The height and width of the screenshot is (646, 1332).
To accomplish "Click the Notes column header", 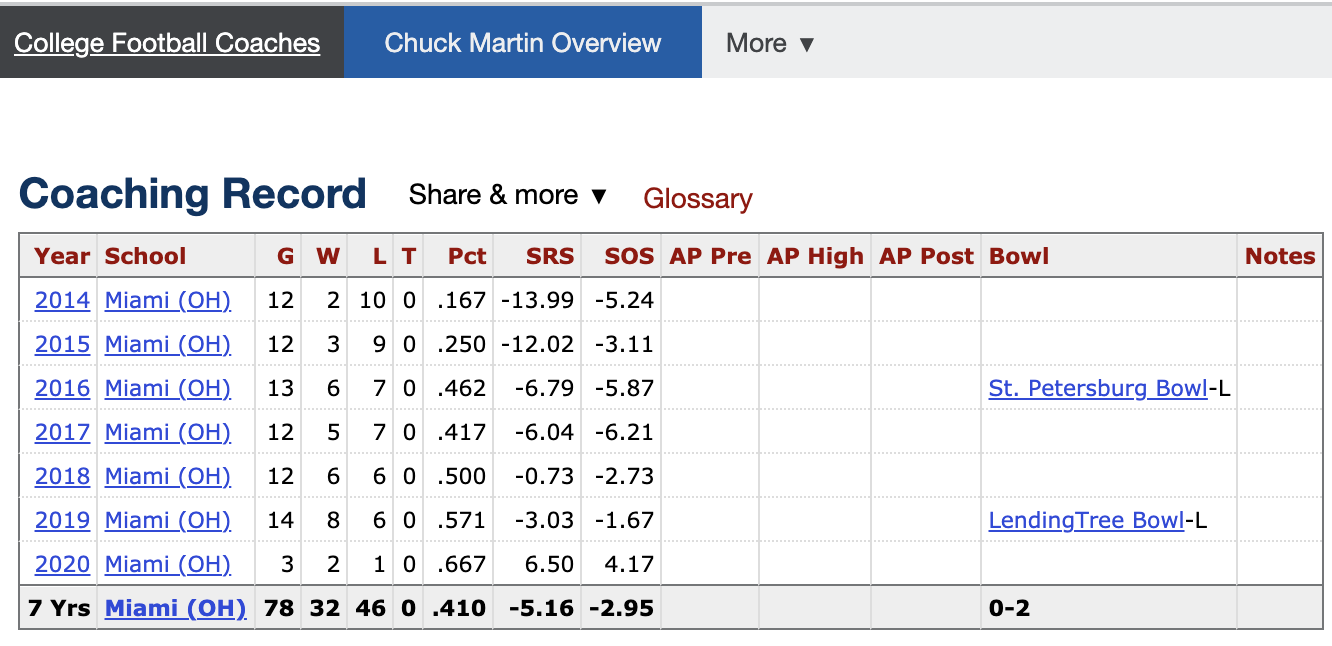I will point(1279,256).
